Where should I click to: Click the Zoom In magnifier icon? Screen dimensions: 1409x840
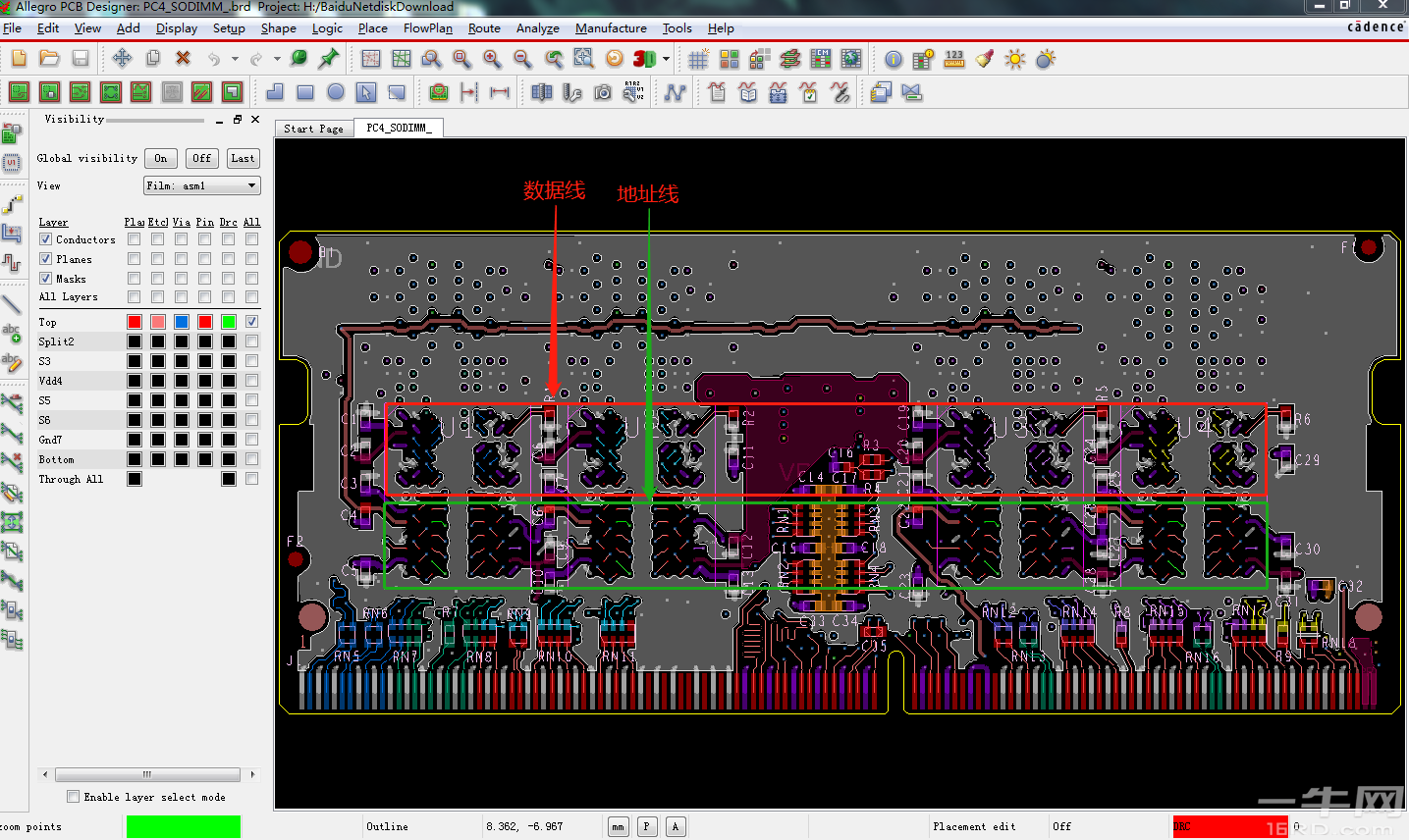tap(492, 59)
